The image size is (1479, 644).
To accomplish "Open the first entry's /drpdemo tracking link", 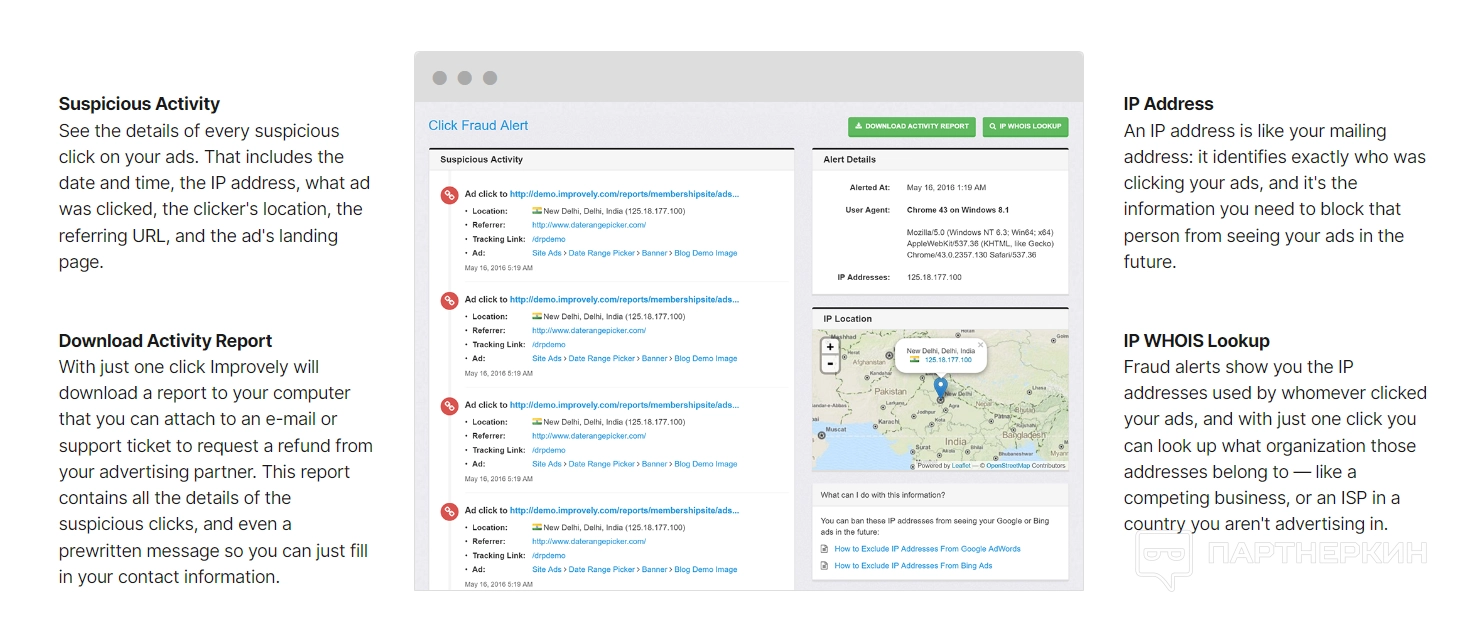I will coord(548,239).
